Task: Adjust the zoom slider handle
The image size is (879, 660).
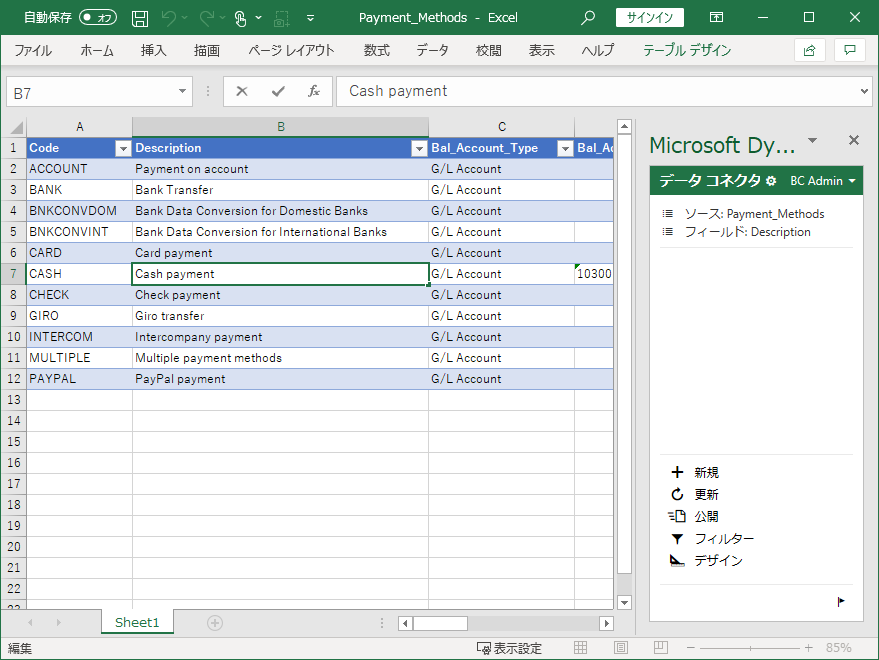Action: [750, 648]
